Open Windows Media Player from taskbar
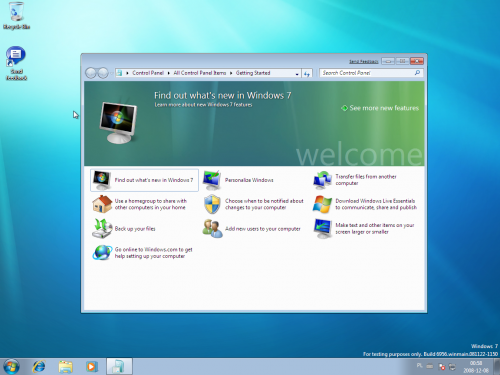Image resolution: width=500 pixels, height=375 pixels. tap(92, 367)
